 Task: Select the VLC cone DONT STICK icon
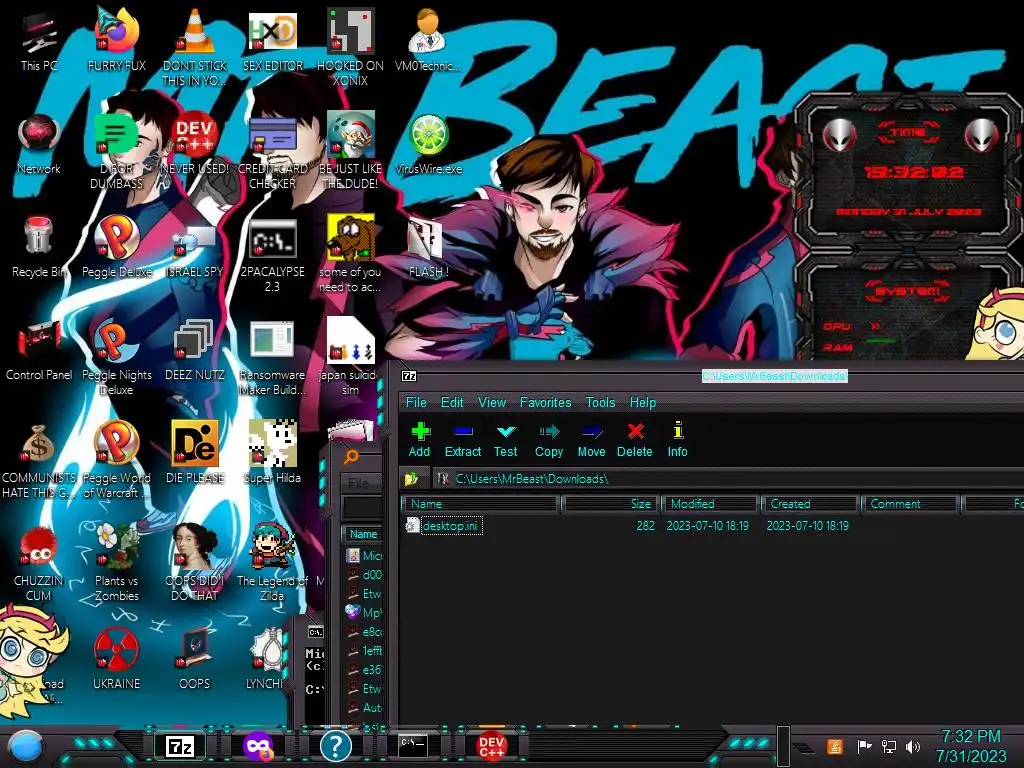[x=195, y=47]
